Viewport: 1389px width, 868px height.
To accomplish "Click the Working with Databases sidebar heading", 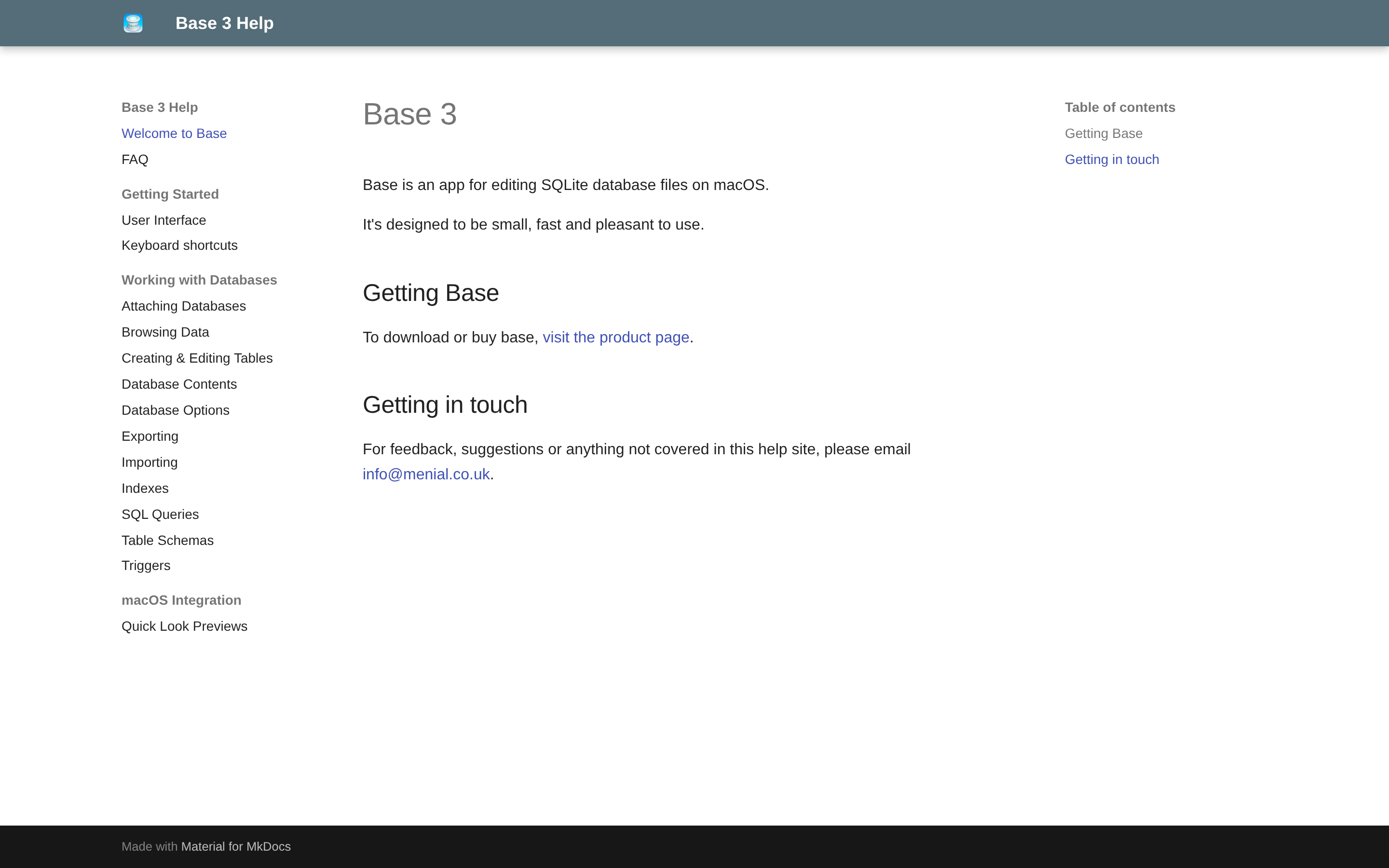I will (x=199, y=280).
